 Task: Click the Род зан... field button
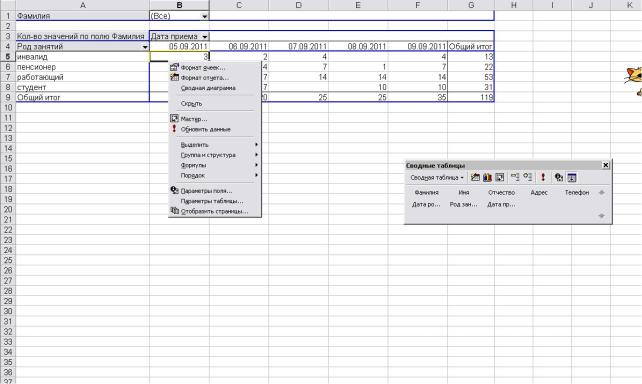click(x=463, y=204)
